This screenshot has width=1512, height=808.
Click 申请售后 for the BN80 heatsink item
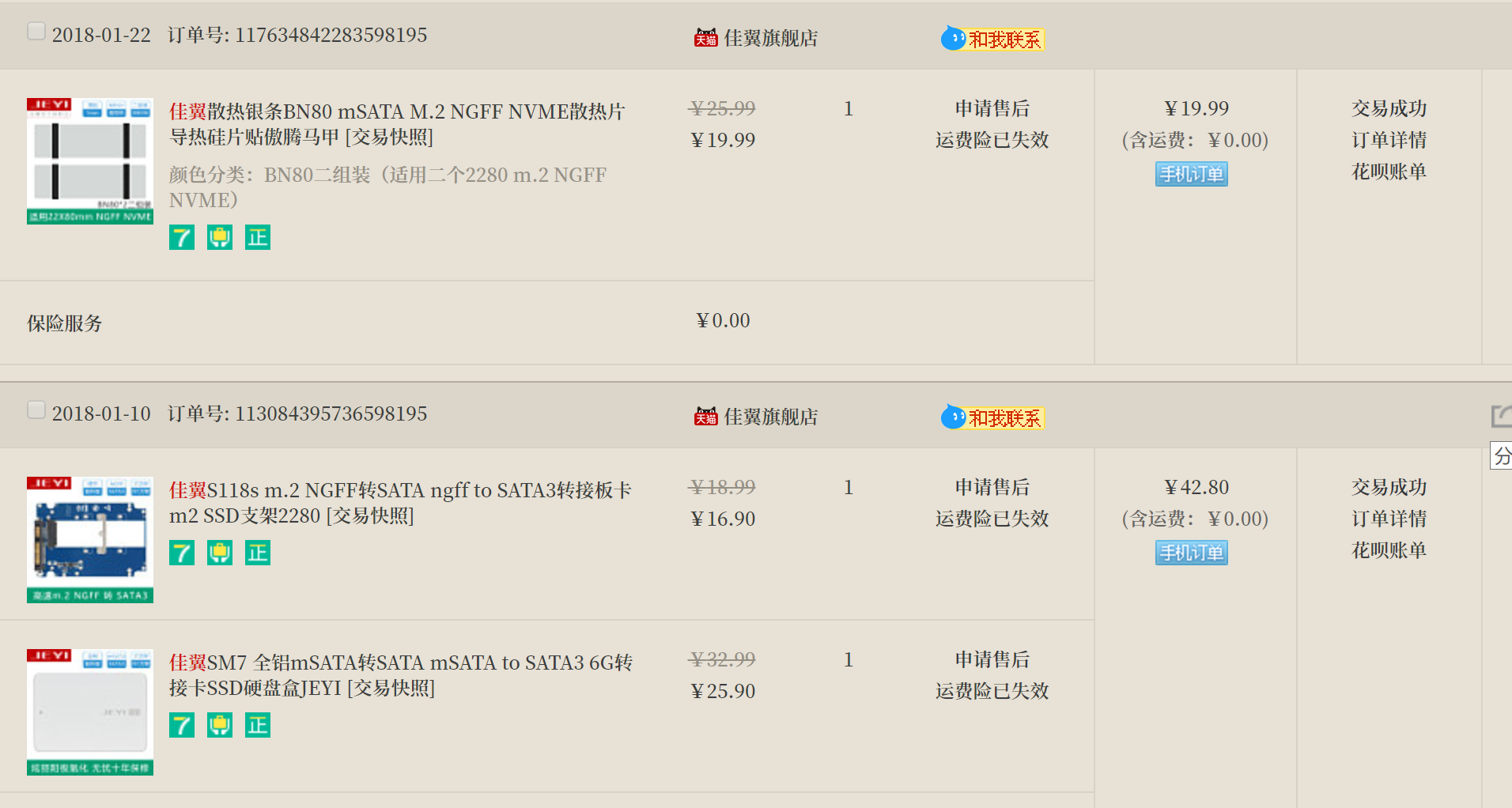[x=992, y=108]
